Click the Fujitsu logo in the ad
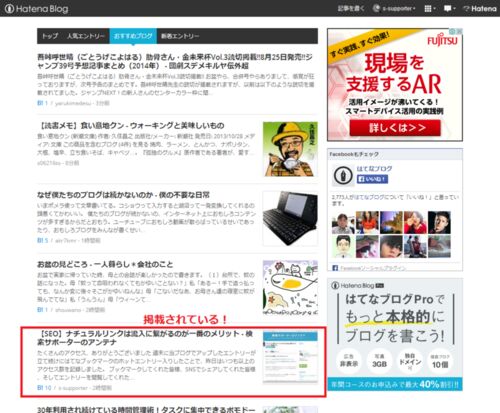The height and width of the screenshot is (413, 500). [442, 40]
